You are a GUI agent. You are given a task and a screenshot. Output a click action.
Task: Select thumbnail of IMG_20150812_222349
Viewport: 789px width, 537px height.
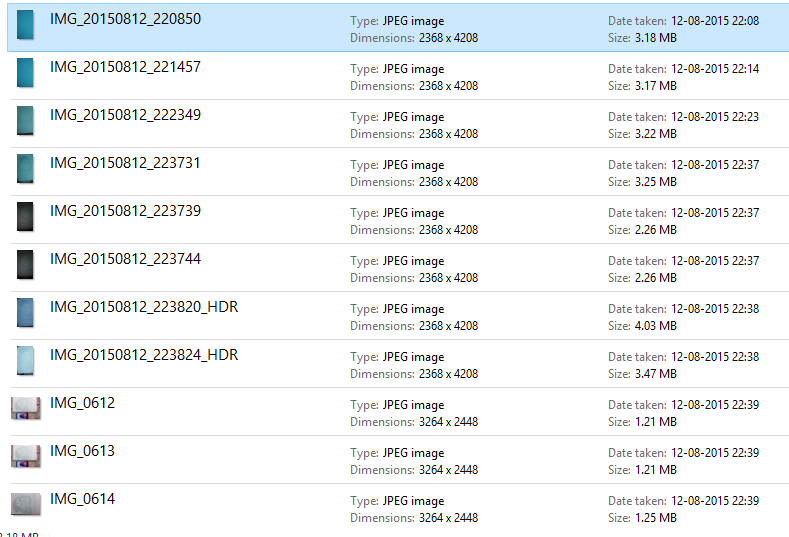(25, 122)
